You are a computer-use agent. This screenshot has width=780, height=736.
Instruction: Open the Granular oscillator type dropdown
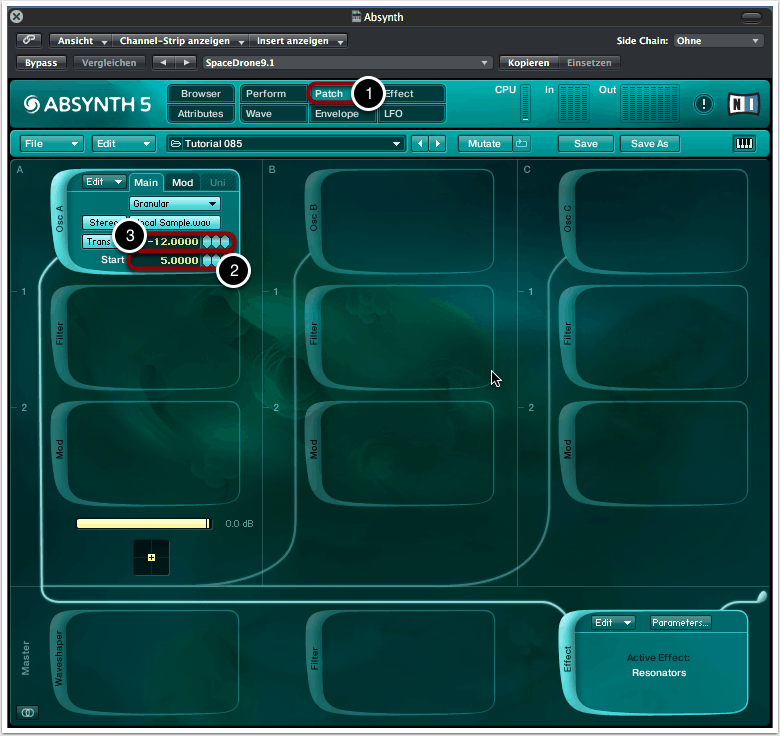coord(175,203)
